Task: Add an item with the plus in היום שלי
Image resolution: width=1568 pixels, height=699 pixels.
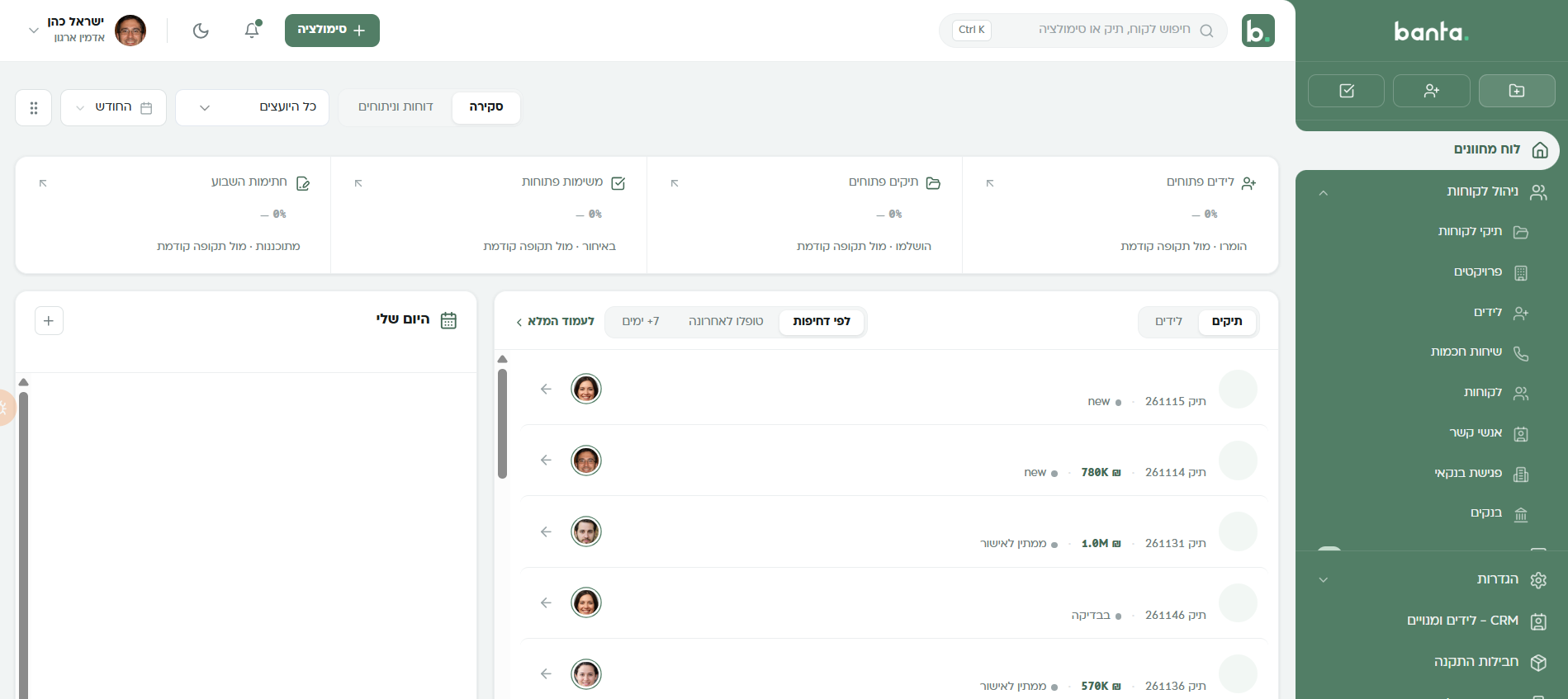Action: pos(49,321)
